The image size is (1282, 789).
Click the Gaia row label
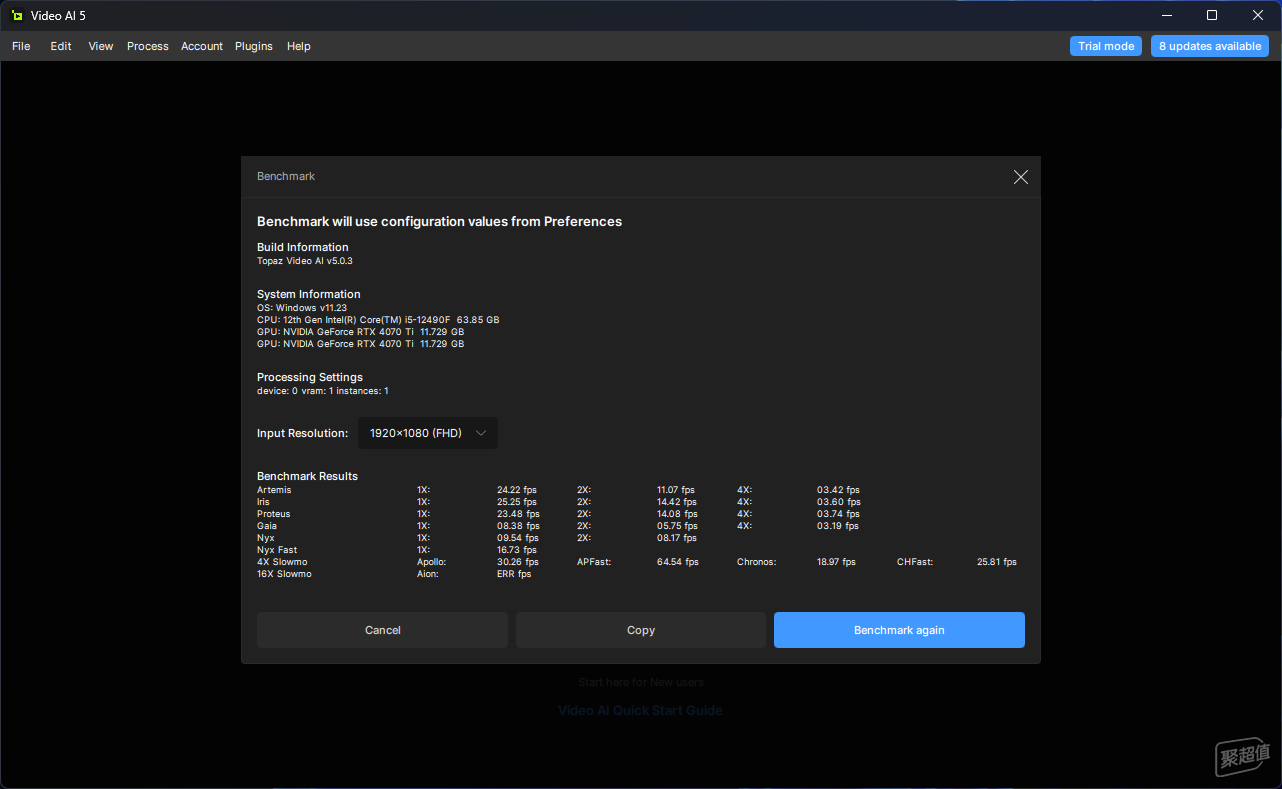click(267, 526)
